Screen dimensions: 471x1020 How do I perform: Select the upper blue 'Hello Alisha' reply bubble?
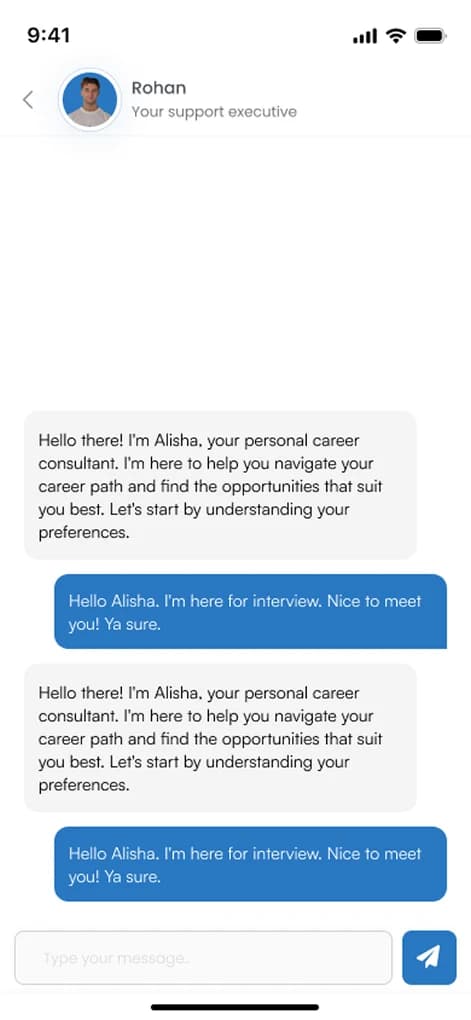click(x=250, y=611)
